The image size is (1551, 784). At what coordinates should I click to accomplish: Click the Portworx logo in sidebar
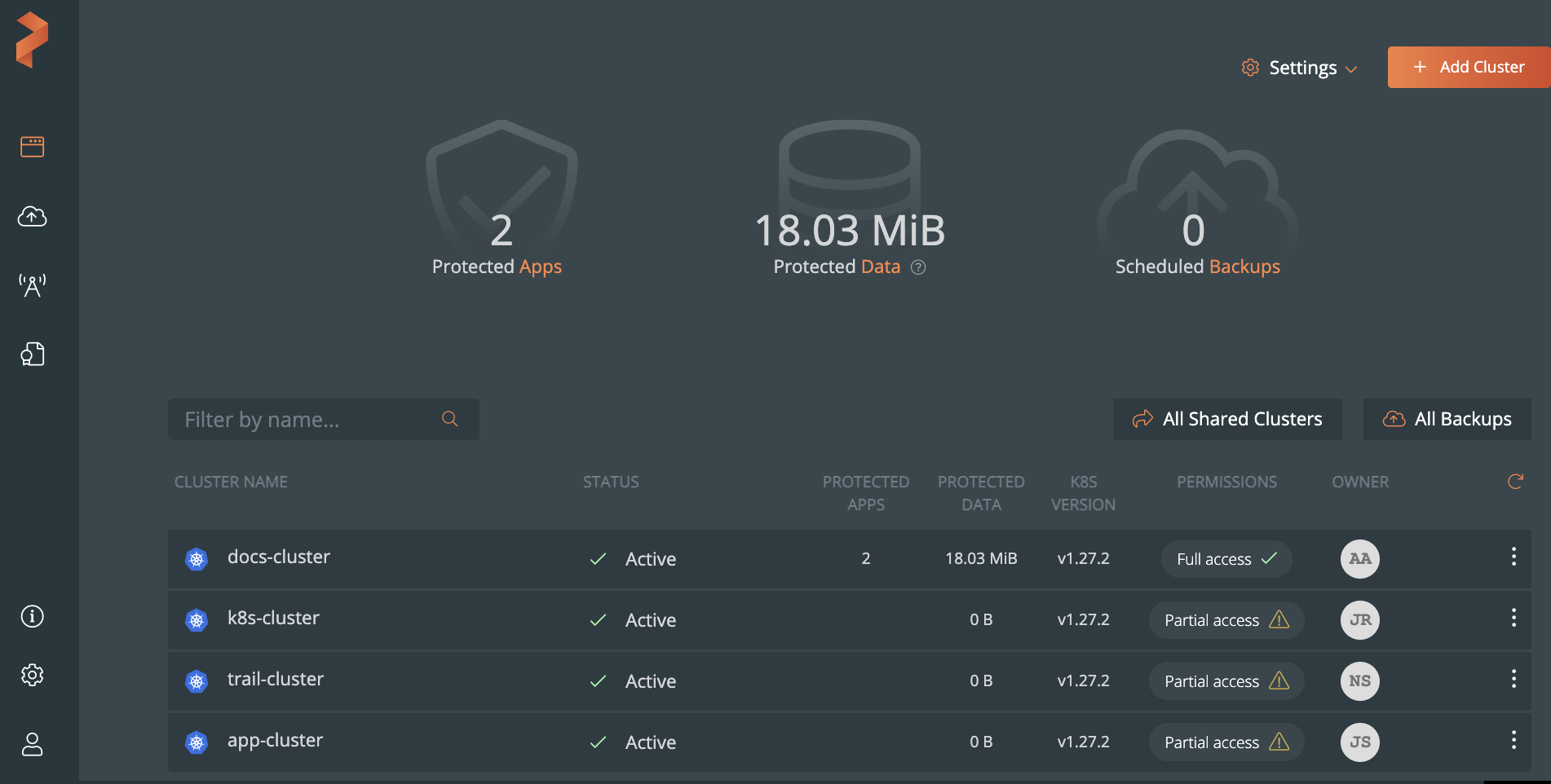click(x=33, y=40)
